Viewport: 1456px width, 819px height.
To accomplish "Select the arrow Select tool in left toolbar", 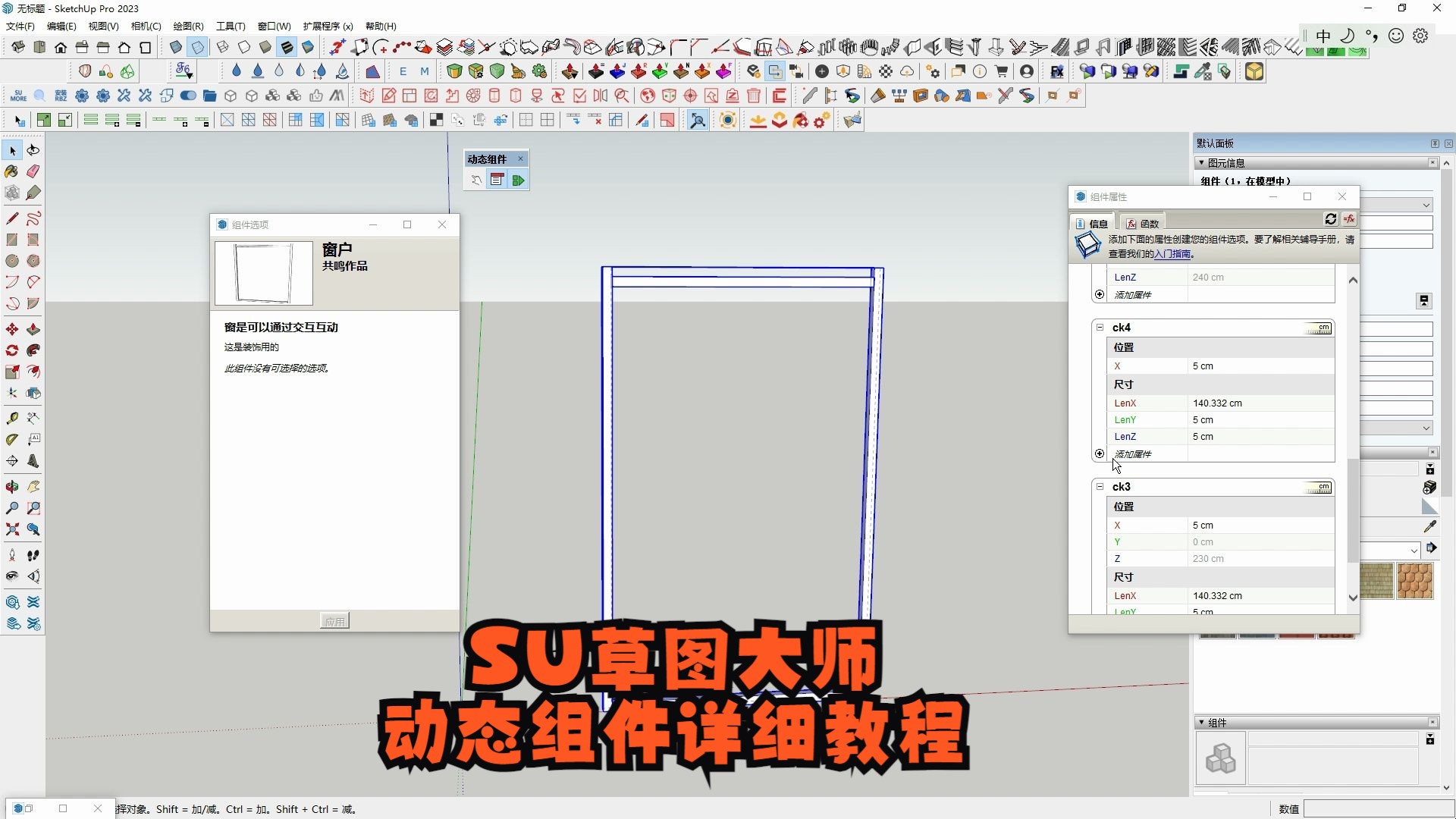I will tap(12, 150).
